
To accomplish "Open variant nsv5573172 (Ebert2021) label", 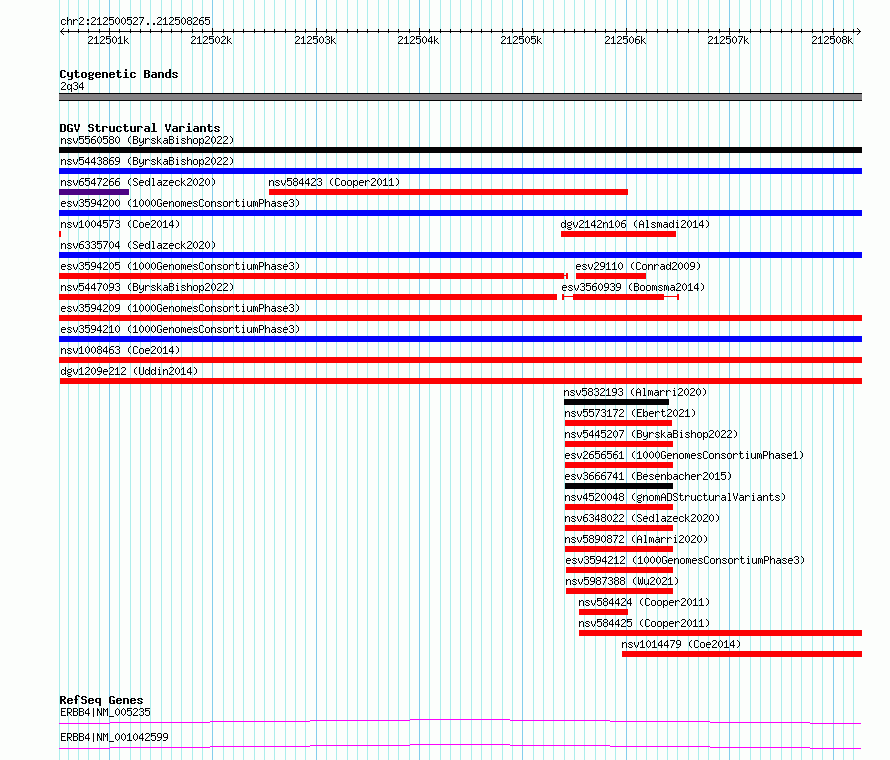I will pyautogui.click(x=630, y=413).
